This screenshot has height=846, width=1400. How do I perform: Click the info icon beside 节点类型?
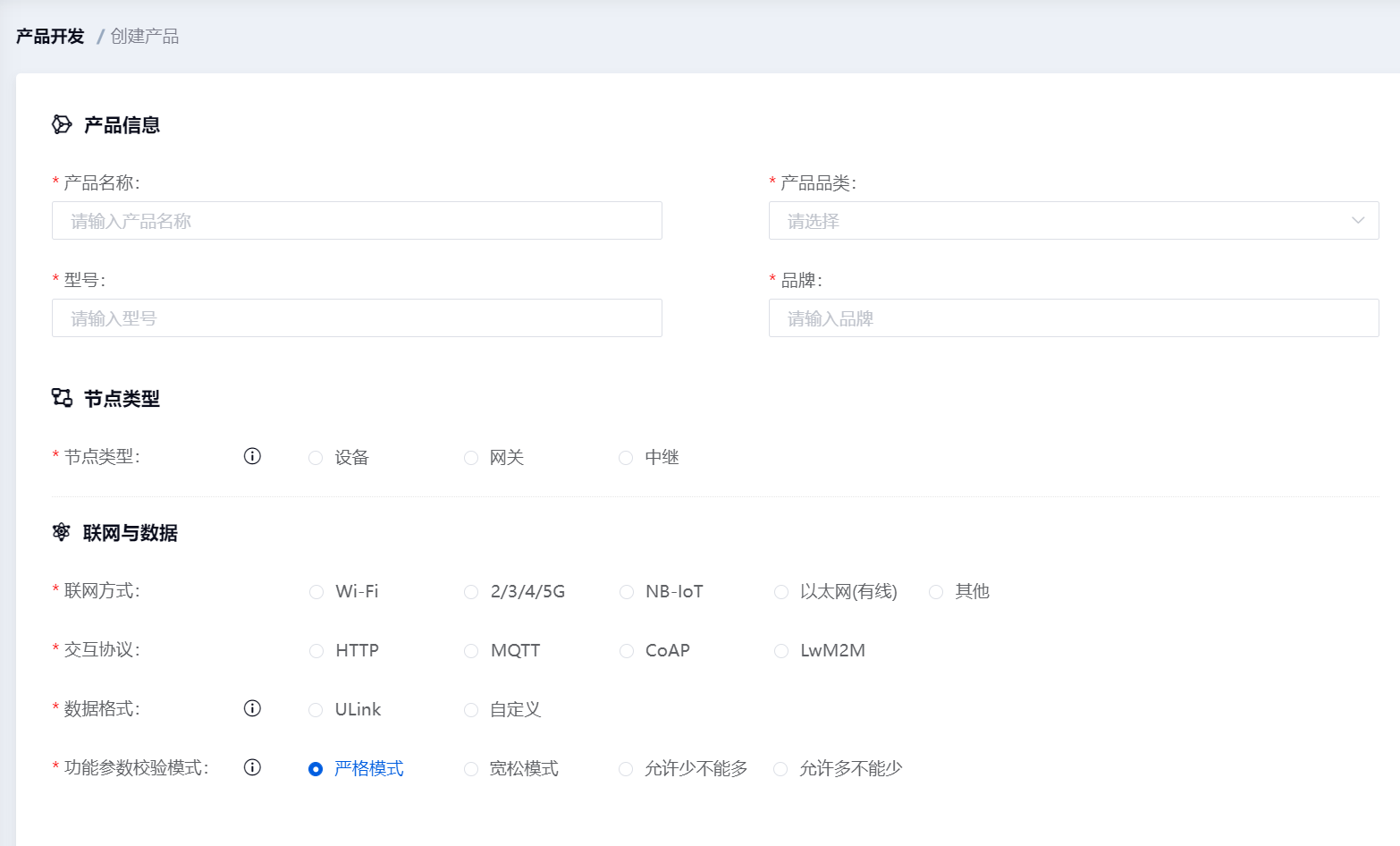pyautogui.click(x=252, y=456)
